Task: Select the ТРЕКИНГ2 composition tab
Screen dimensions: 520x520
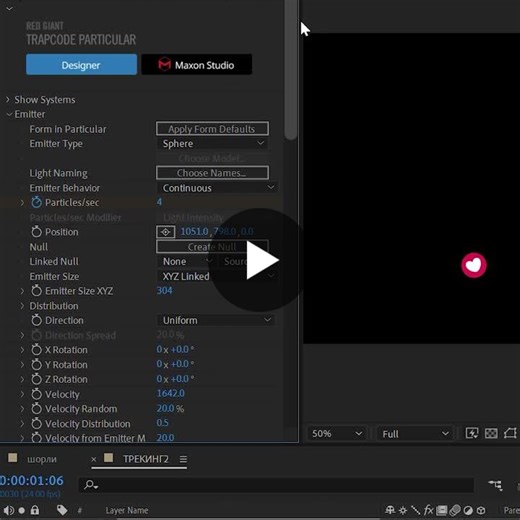Action: click(146, 459)
